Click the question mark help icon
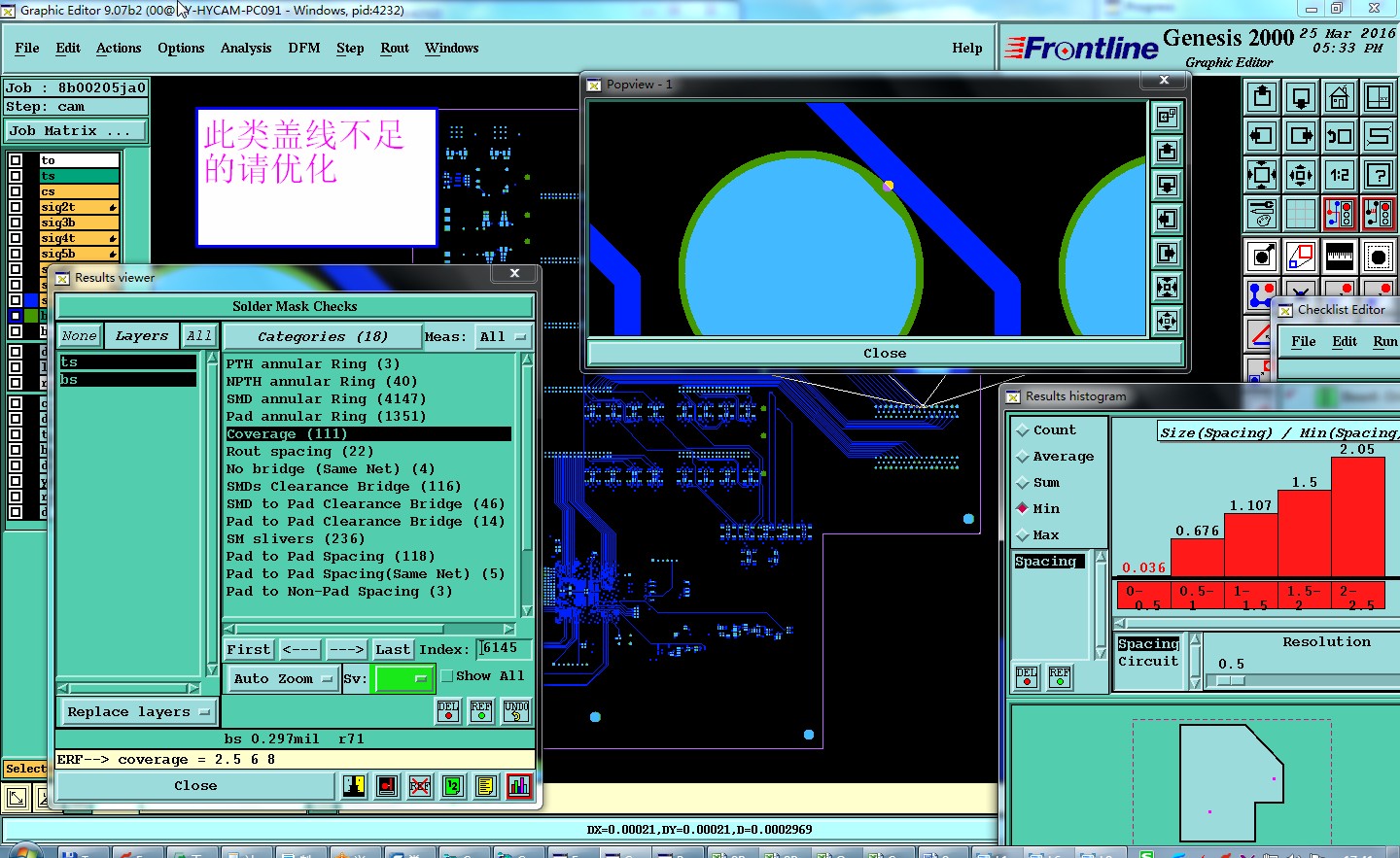1400x858 pixels. (x=1379, y=175)
